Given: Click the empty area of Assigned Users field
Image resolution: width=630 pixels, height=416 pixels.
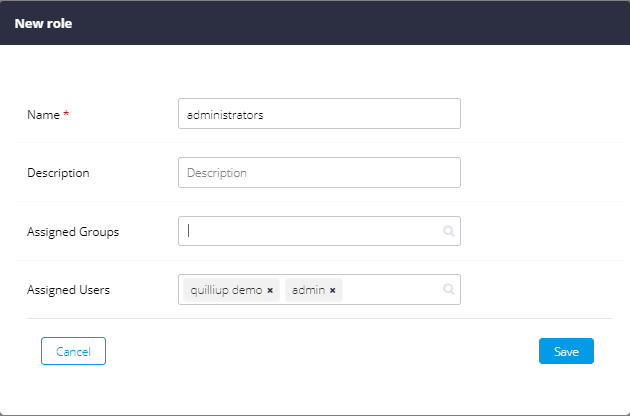Looking at the screenshot, I should [x=392, y=290].
